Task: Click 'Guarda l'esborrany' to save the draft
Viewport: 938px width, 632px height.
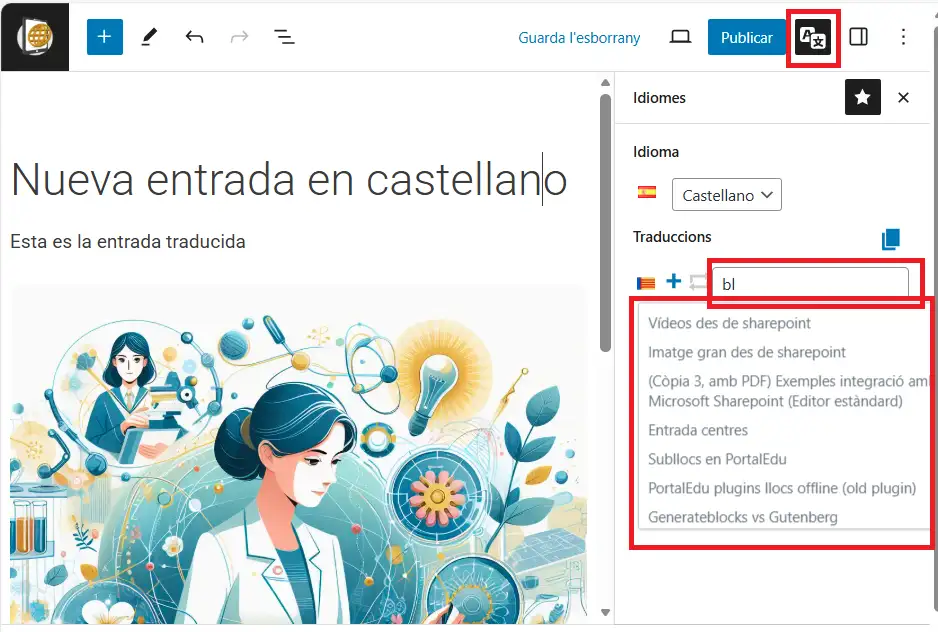Action: tap(579, 37)
